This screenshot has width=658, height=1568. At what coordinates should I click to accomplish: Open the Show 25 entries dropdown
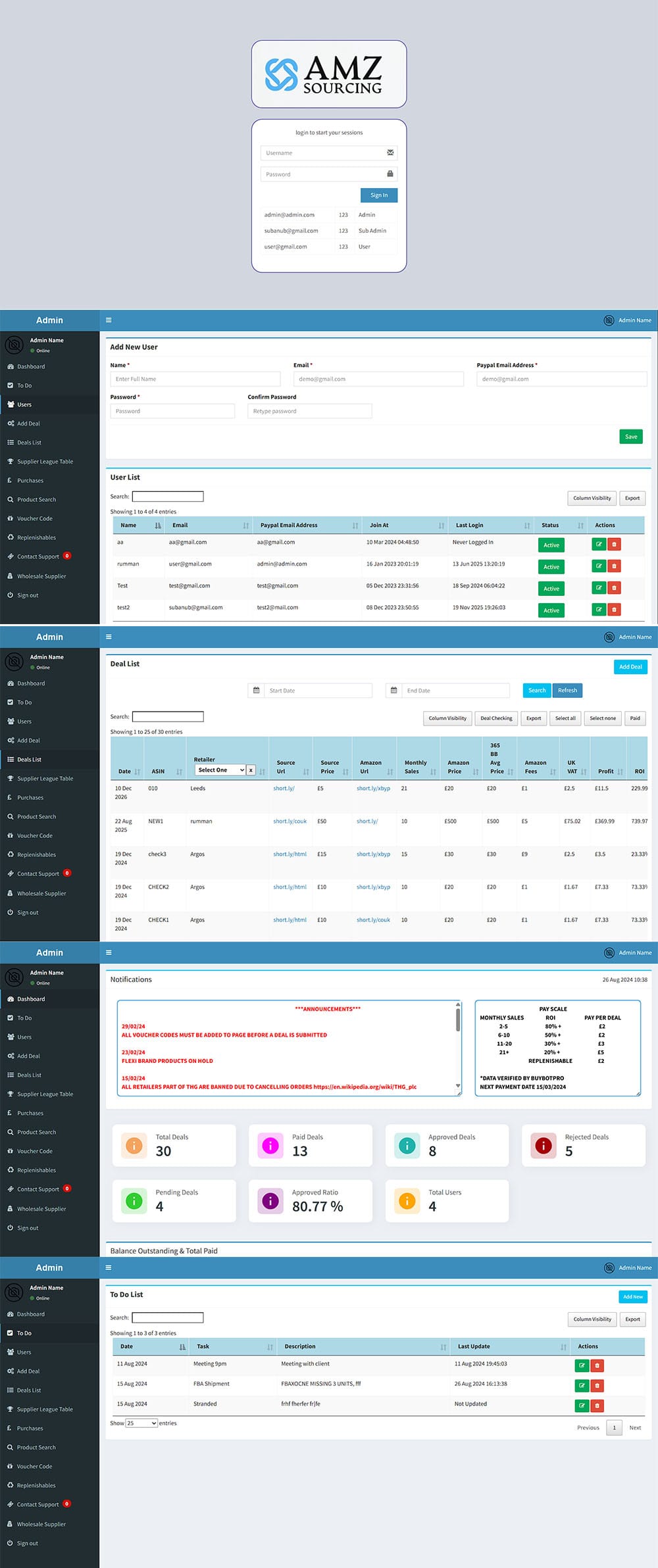point(141,1423)
